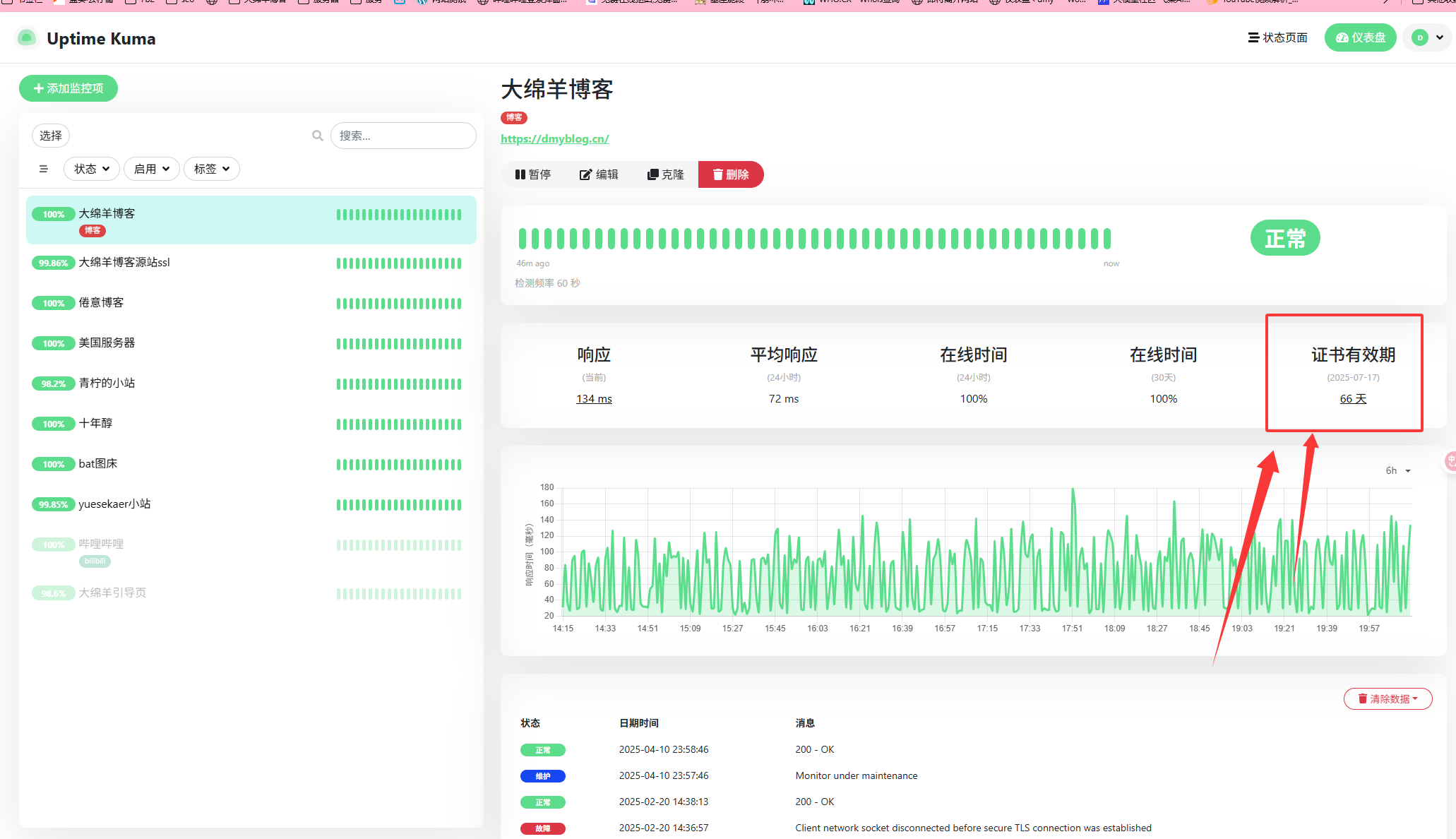Go to 仪表盘 dashboard tab

point(1361,37)
